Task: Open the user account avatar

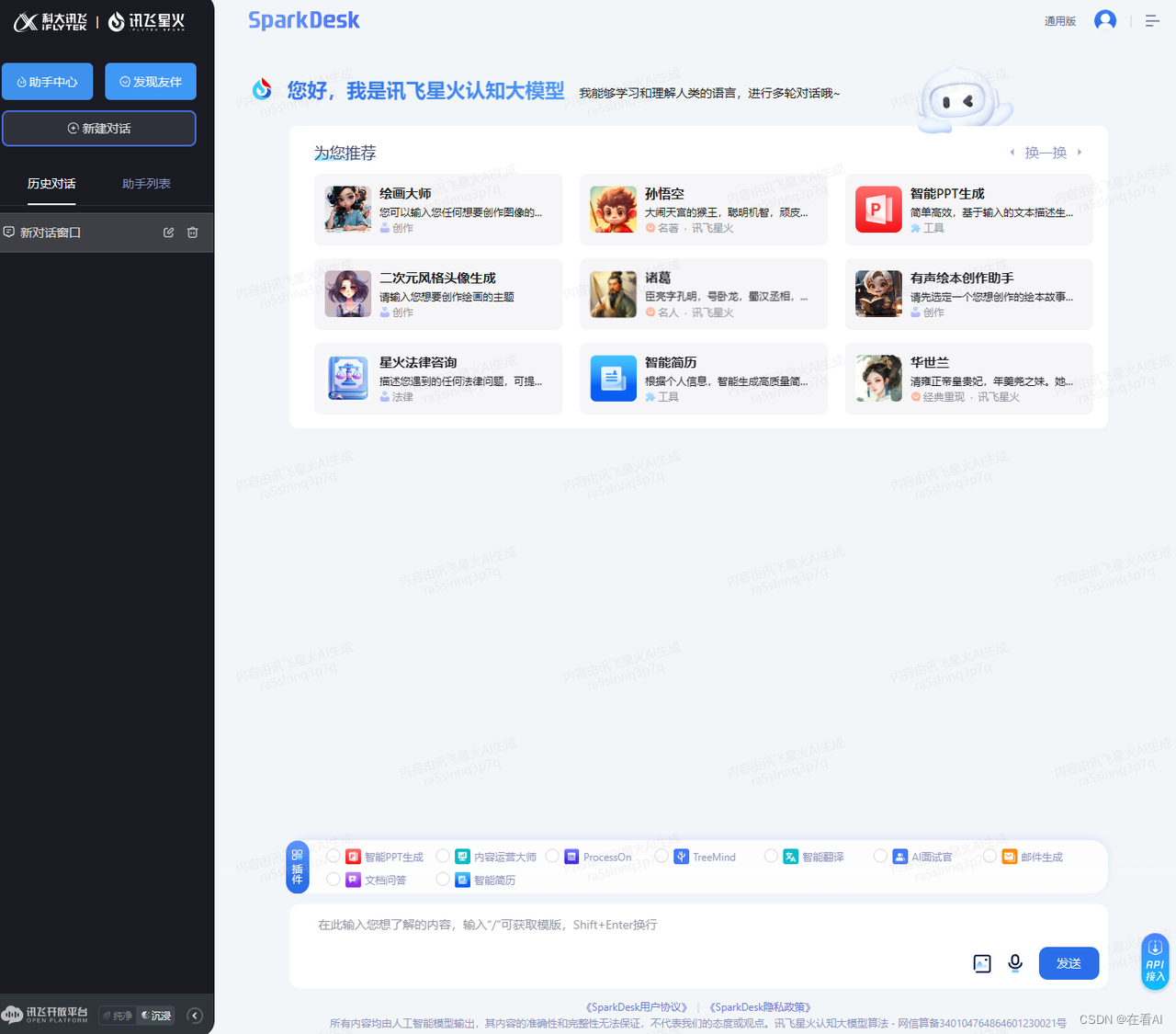Action: 1105,20
